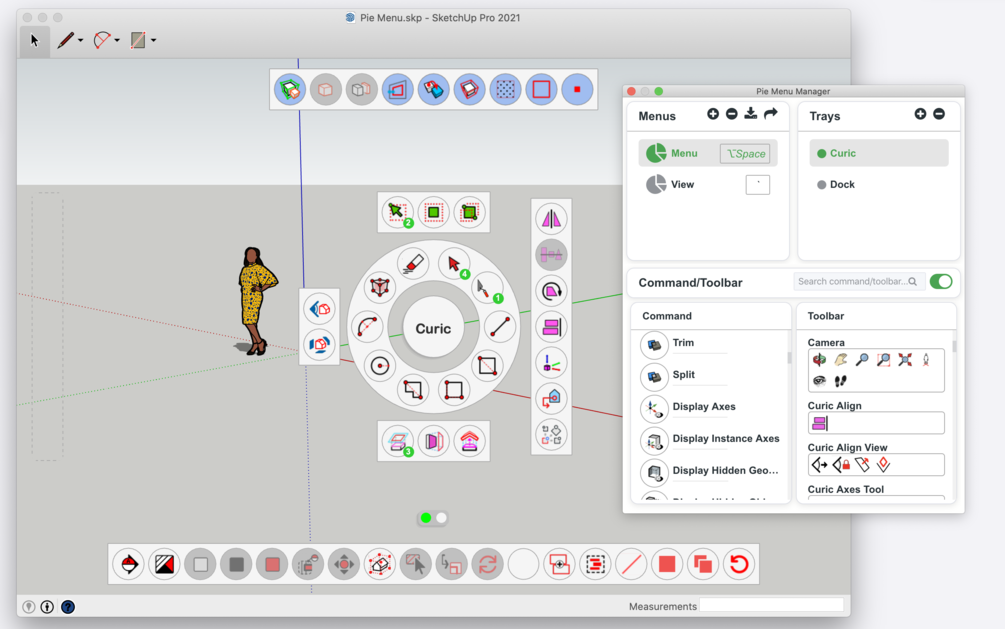Expand the arc tool dropdown arrow
The image size is (1005, 629).
point(117,41)
